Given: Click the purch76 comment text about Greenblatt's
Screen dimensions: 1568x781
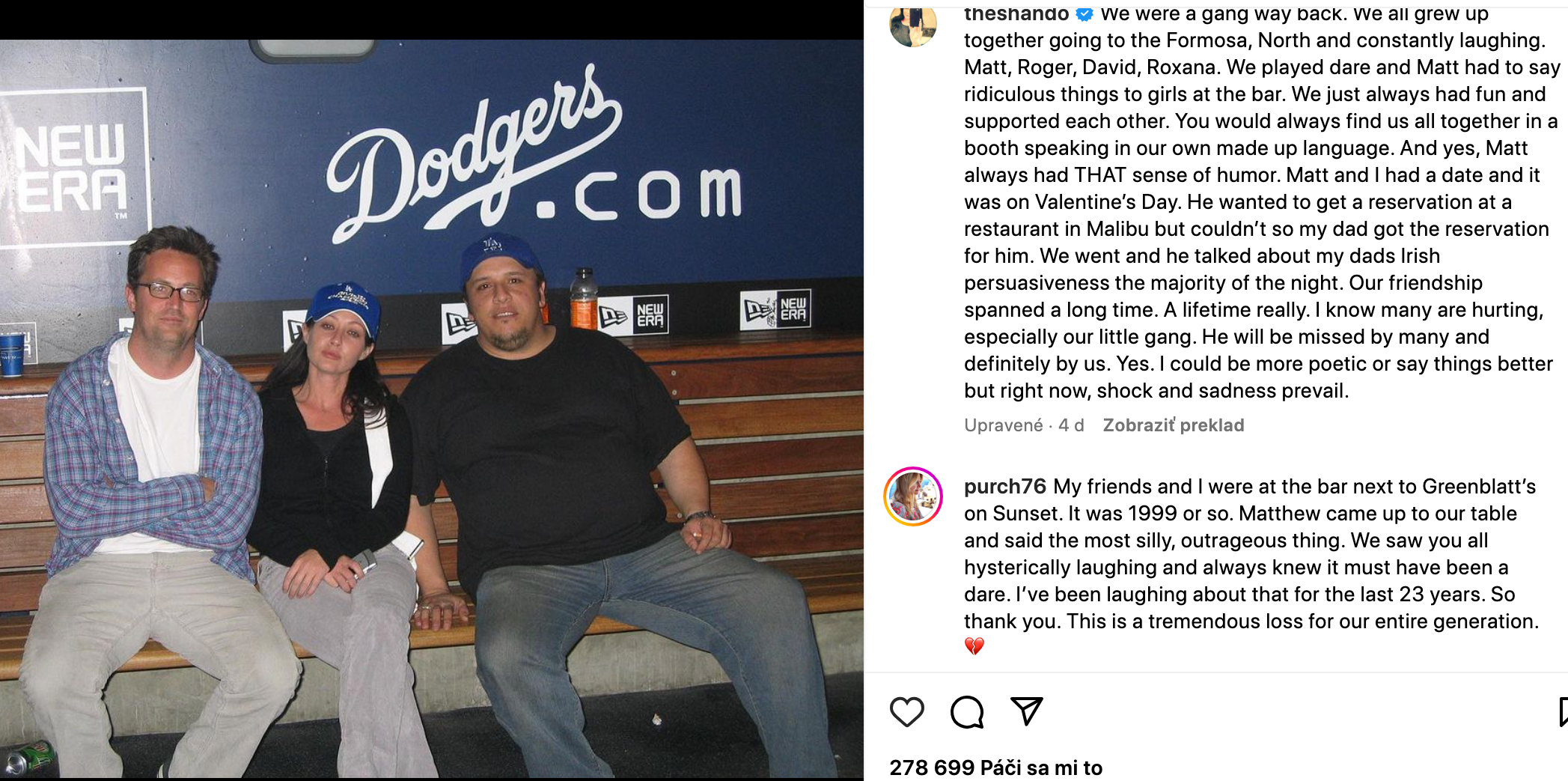Looking at the screenshot, I should pyautogui.click(x=1250, y=554).
